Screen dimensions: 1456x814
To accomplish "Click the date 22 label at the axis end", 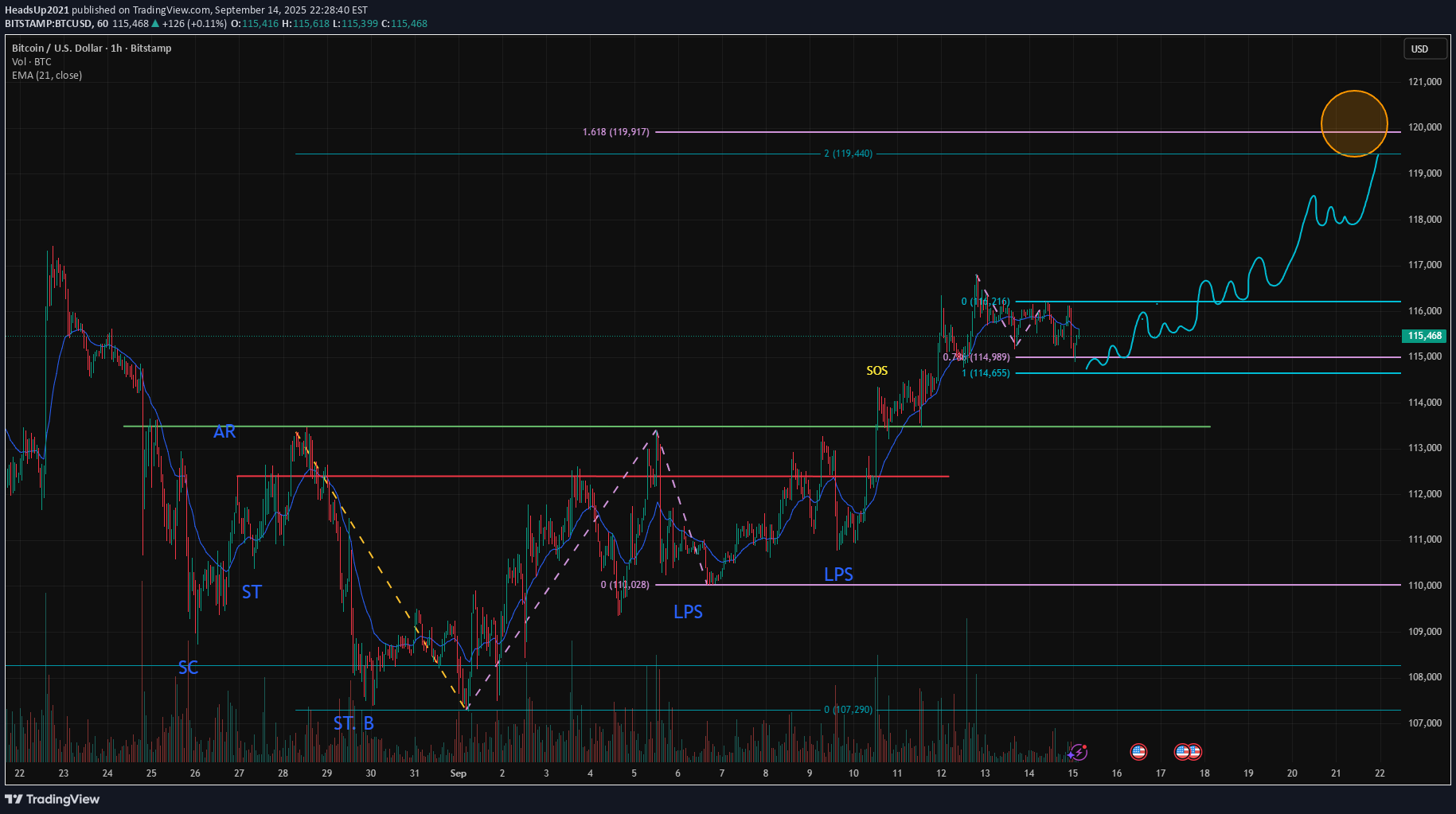I will coord(1380,773).
